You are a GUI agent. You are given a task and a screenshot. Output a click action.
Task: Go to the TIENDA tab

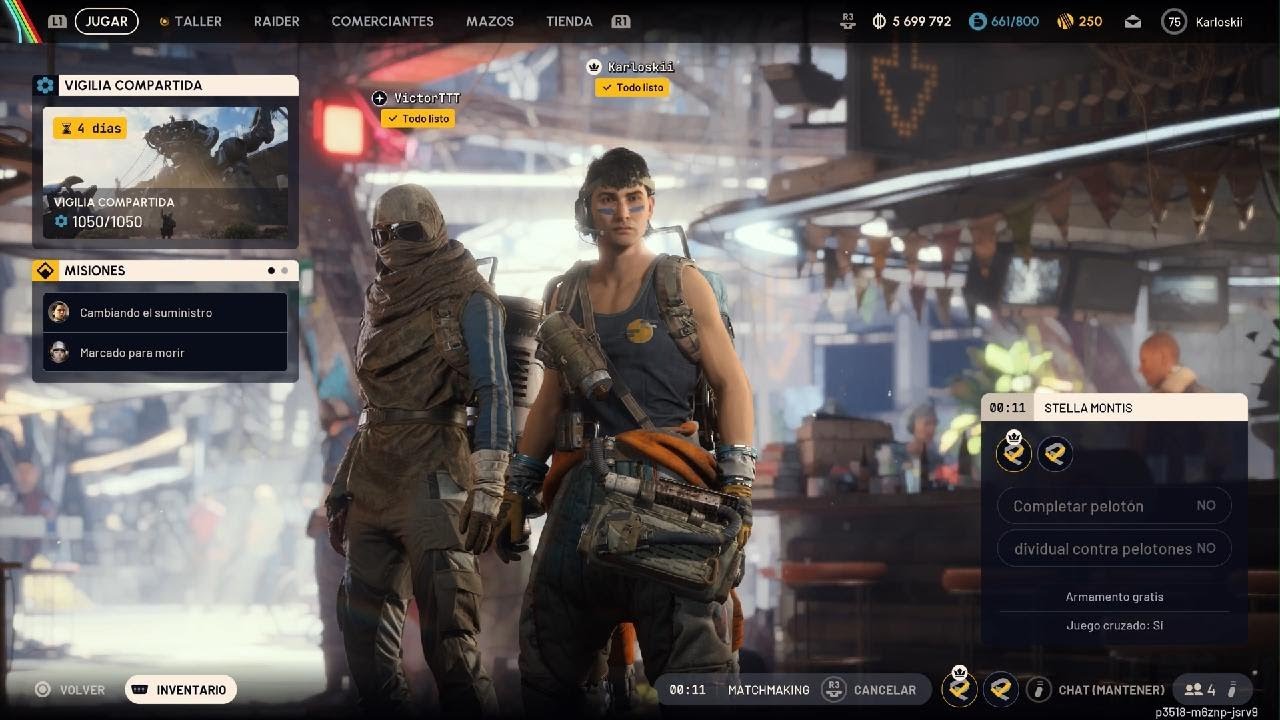pos(569,21)
